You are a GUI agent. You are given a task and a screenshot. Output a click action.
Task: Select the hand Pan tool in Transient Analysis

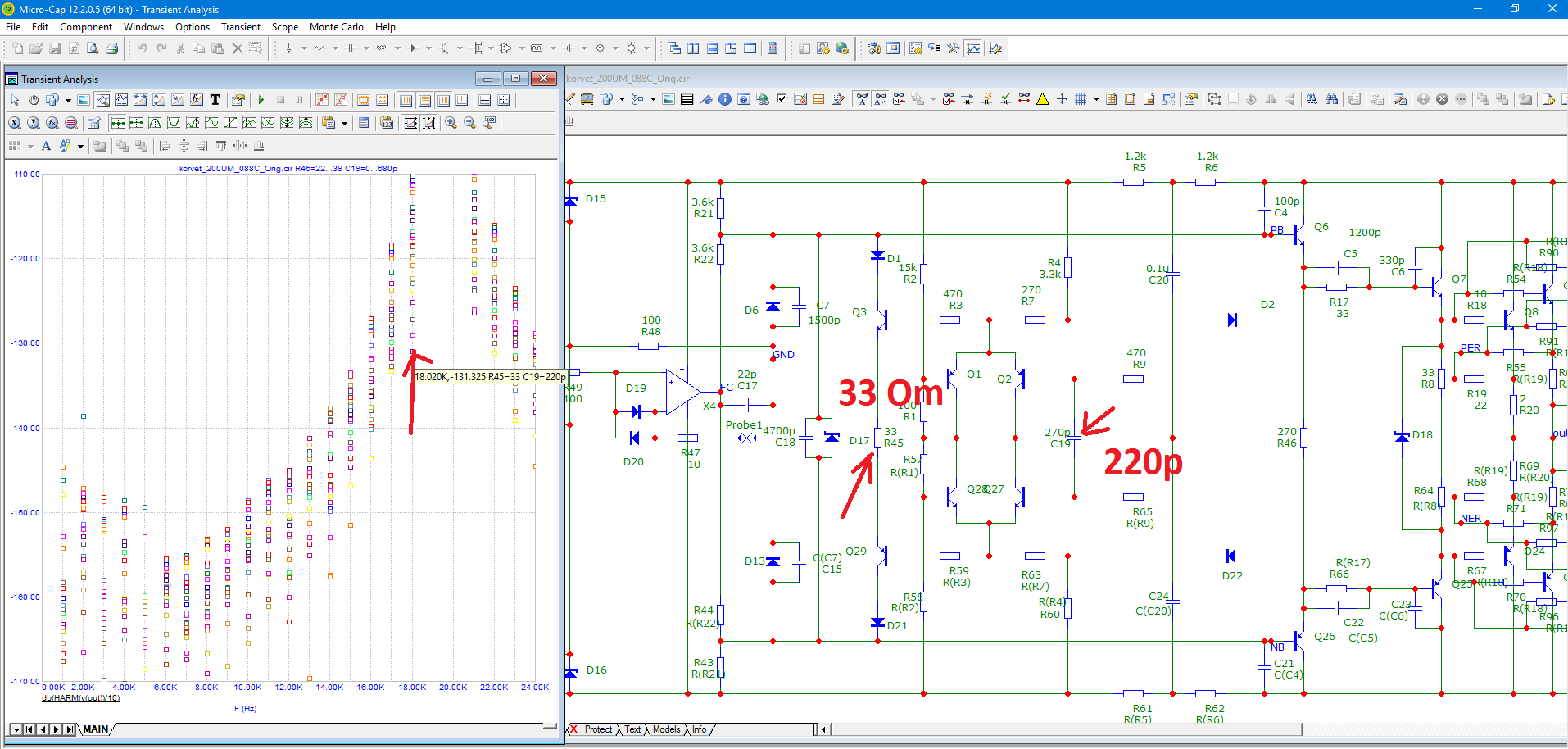34,100
